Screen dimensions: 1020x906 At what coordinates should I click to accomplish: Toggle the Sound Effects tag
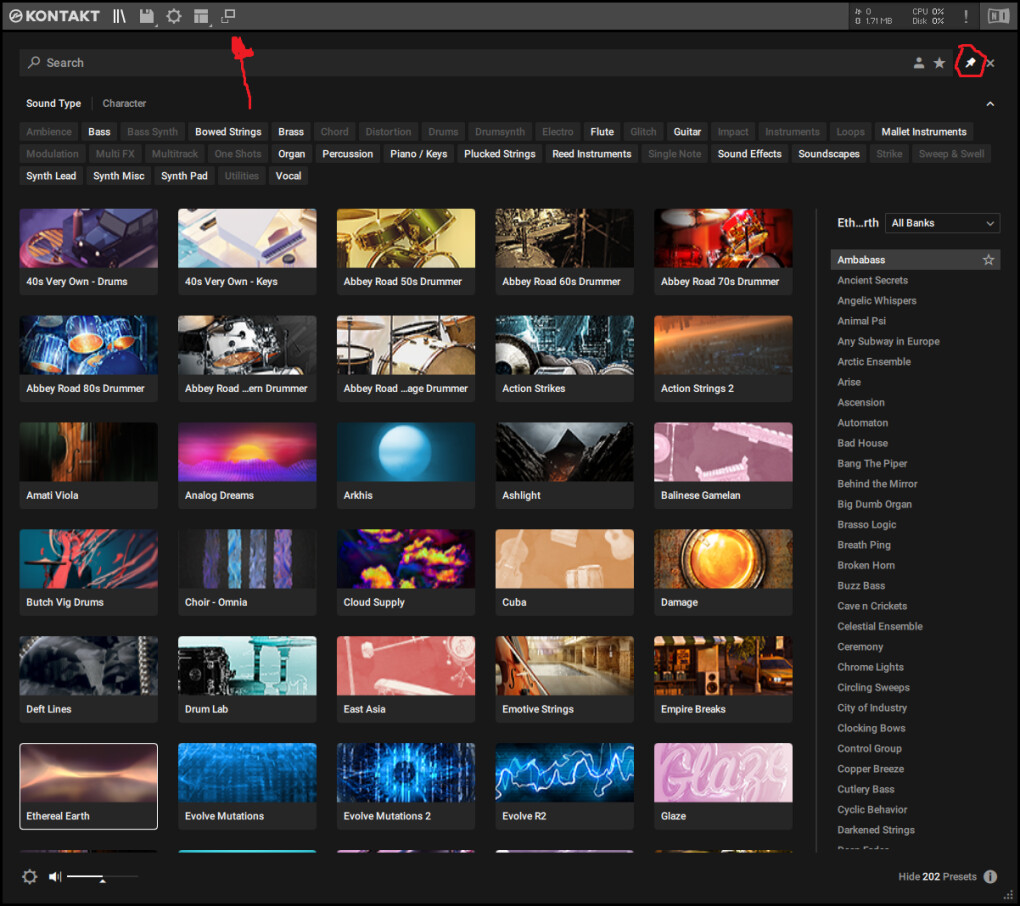749,153
